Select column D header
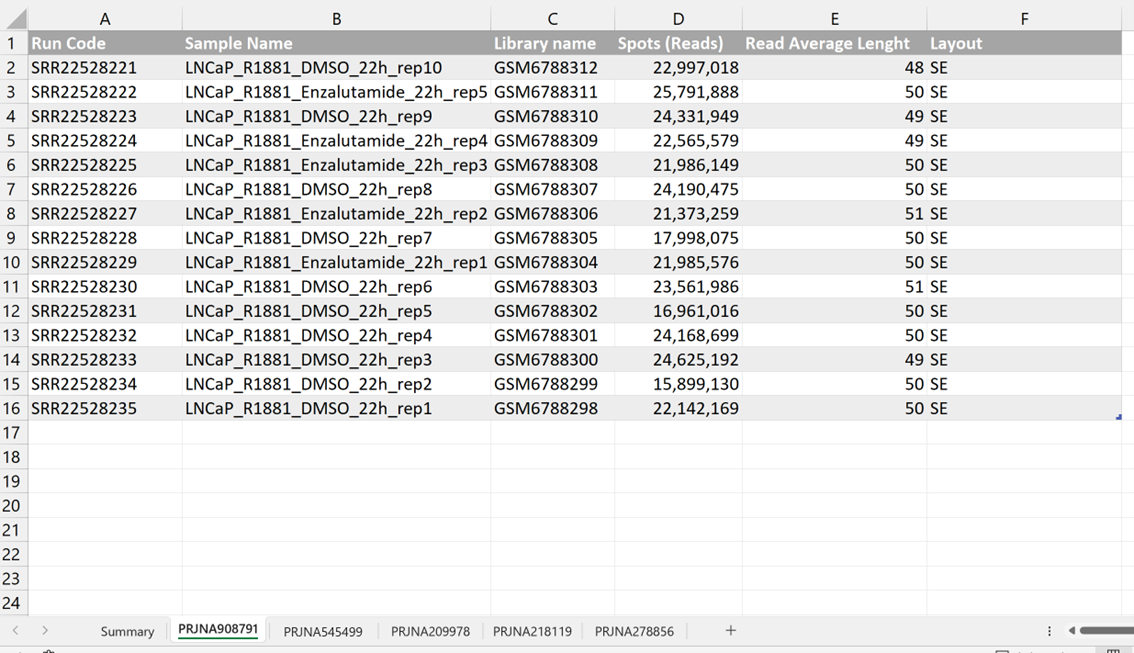Viewport: 1134px width, 653px height. coord(678,19)
